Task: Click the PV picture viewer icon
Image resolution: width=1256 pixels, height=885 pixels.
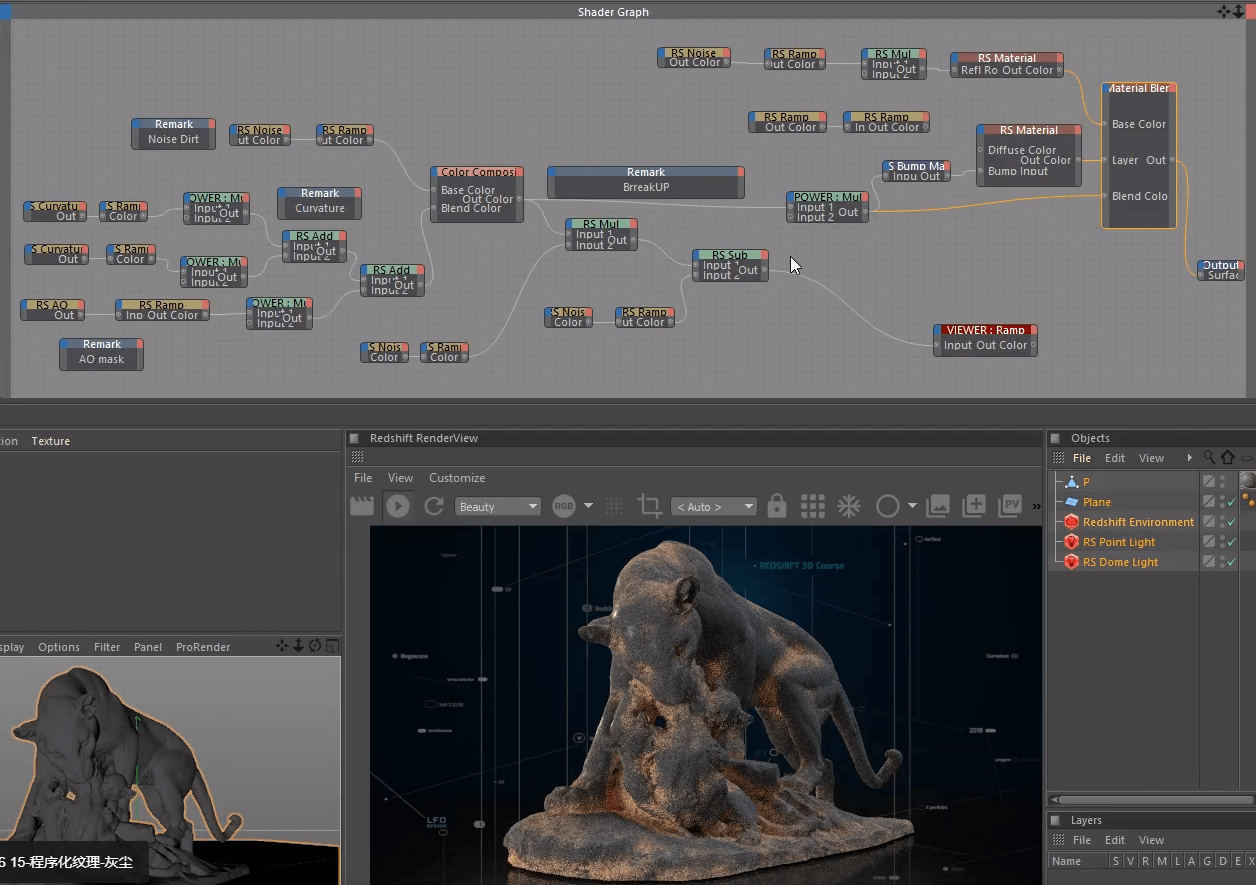Action: click(x=1010, y=507)
